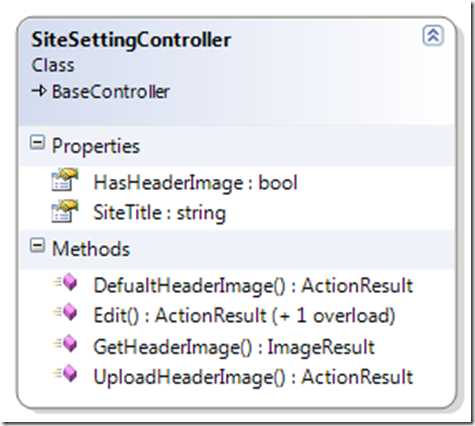
Task: Click the UploadHeaderImage method icon
Action: [x=66, y=374]
